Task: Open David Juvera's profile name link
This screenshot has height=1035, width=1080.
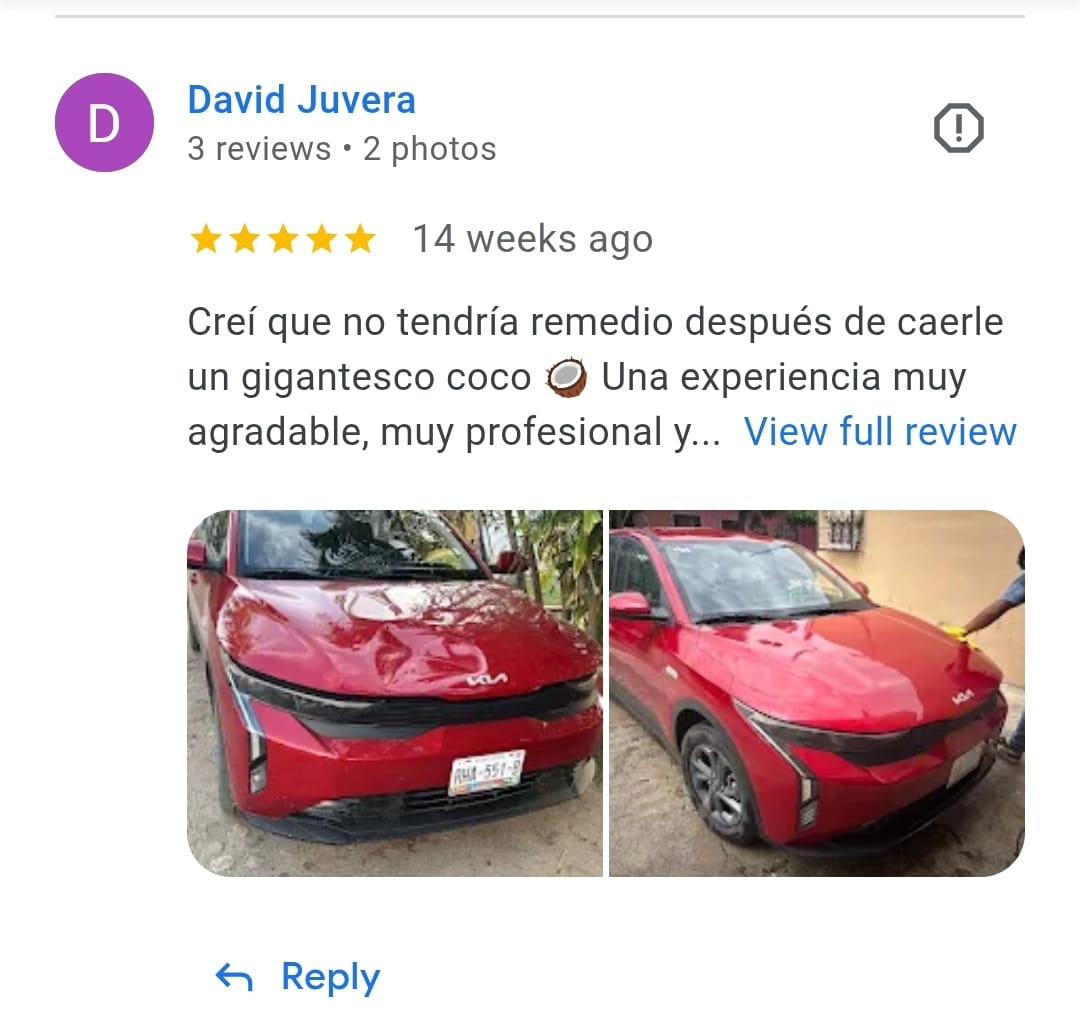Action: pyautogui.click(x=302, y=100)
